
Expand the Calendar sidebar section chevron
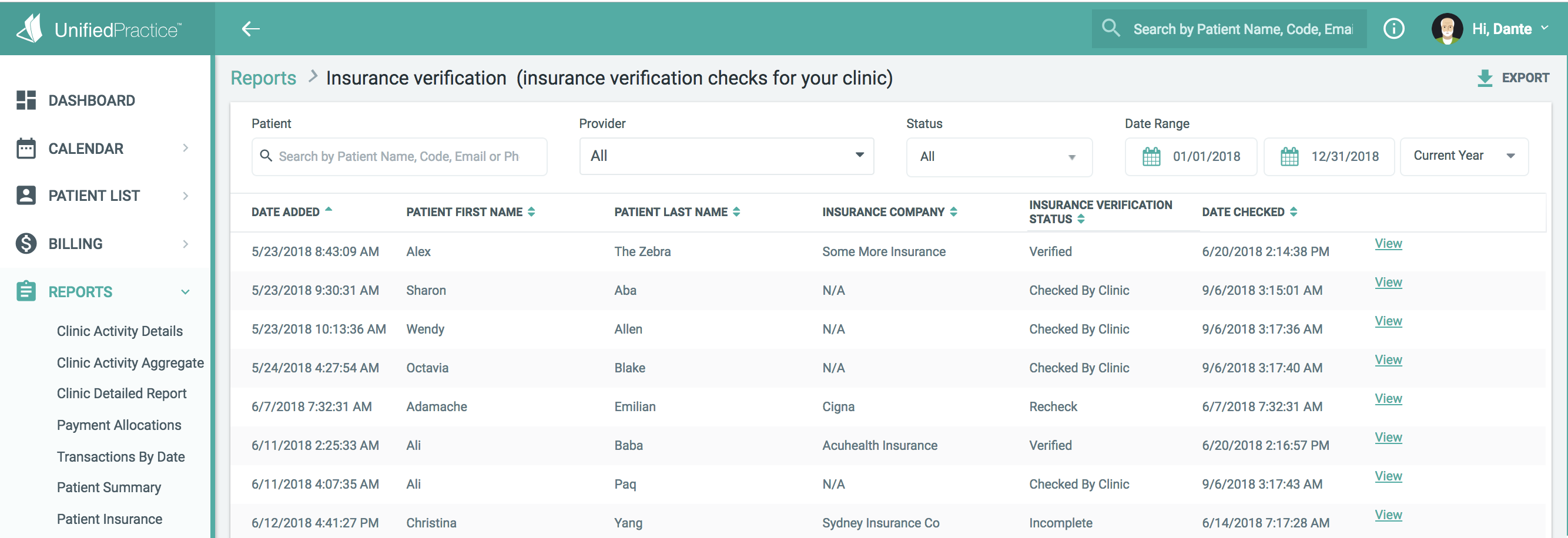click(x=186, y=148)
